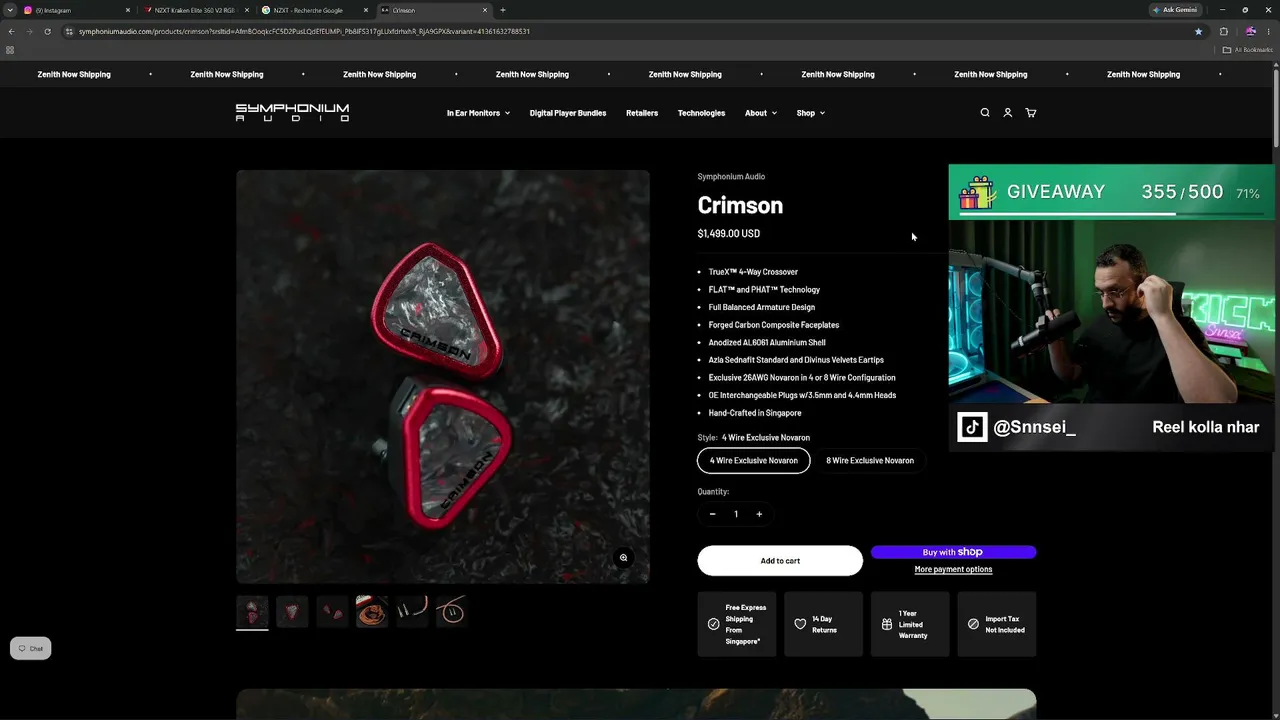This screenshot has height=720, width=1280.
Task: Click the @Snnsei_ handle text
Action: point(1035,428)
